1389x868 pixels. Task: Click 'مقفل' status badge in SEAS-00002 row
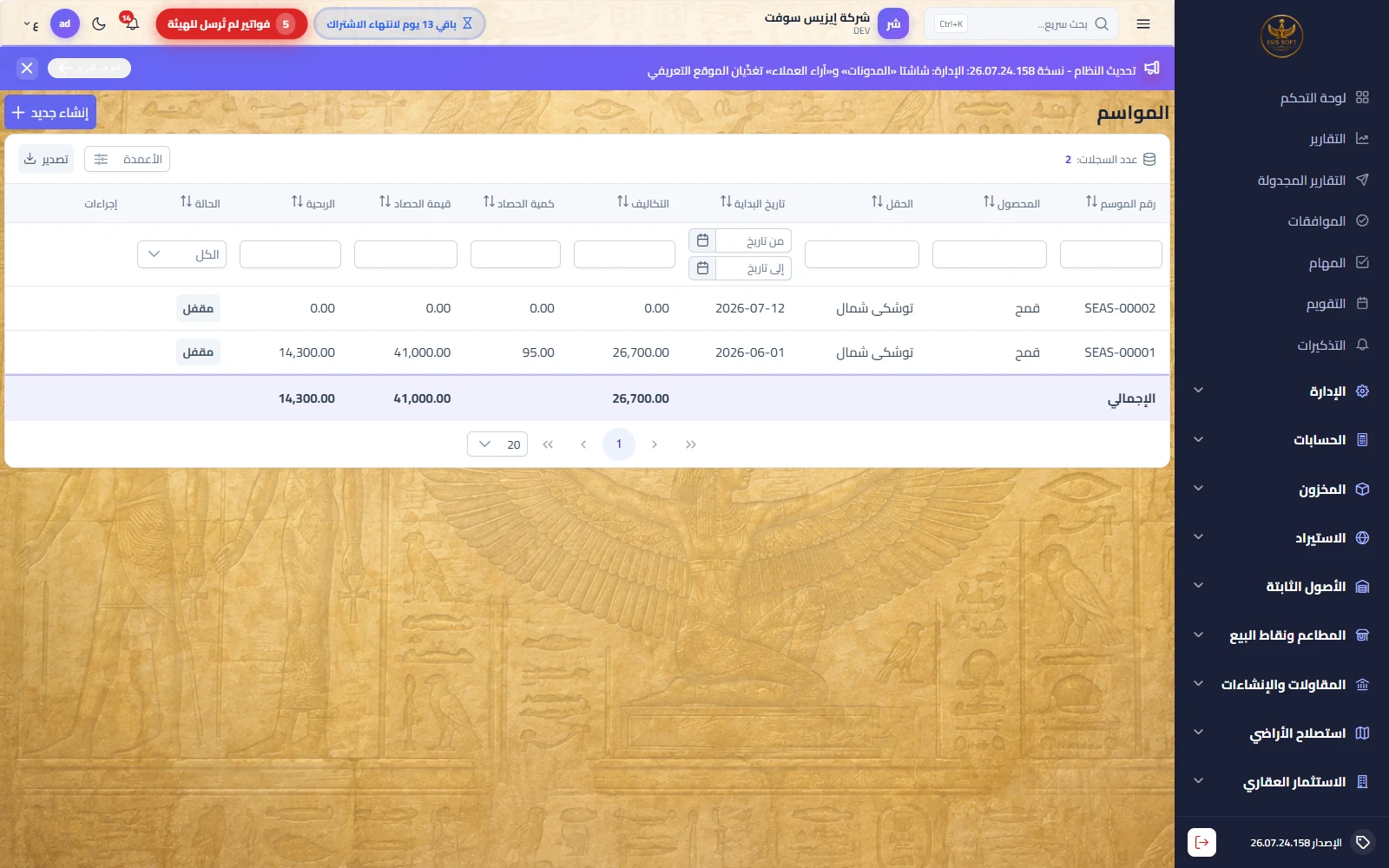(198, 308)
